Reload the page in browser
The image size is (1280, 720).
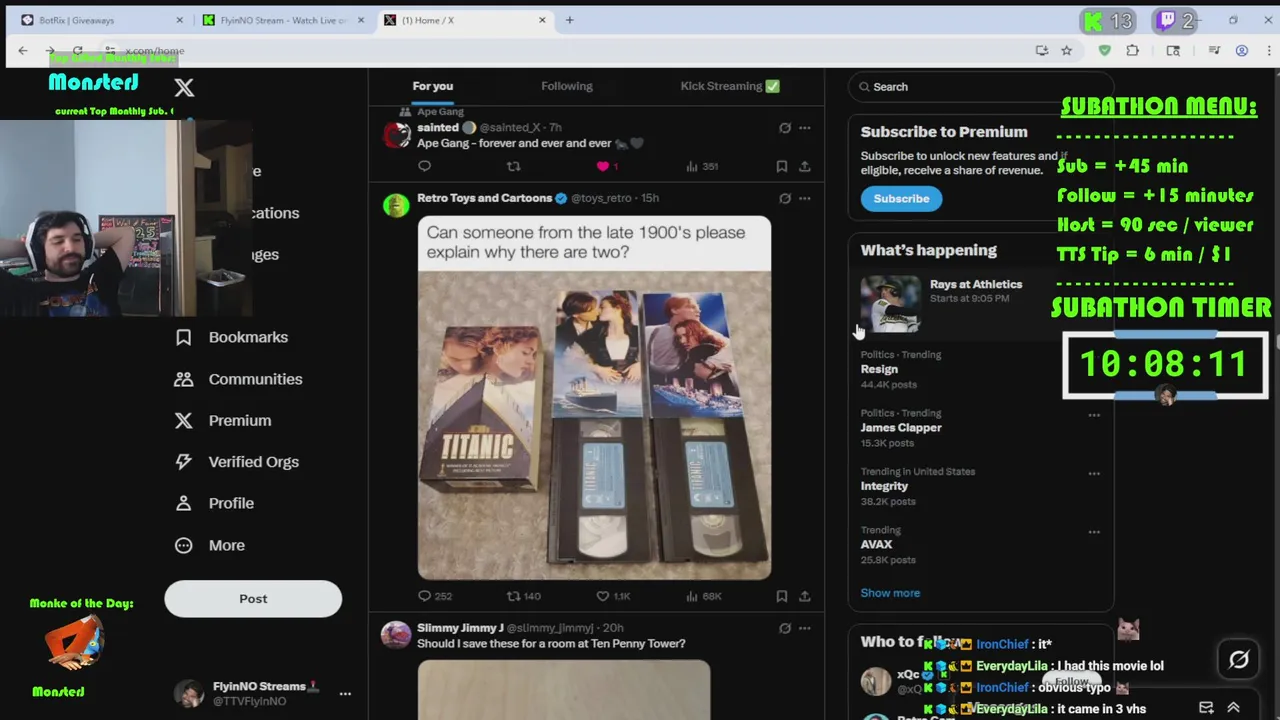pos(78,50)
